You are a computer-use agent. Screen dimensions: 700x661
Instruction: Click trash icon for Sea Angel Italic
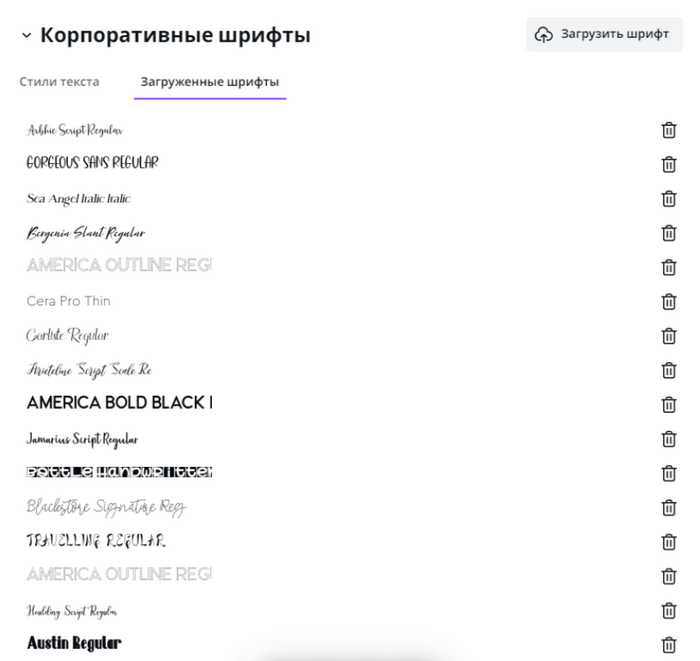pyautogui.click(x=669, y=199)
